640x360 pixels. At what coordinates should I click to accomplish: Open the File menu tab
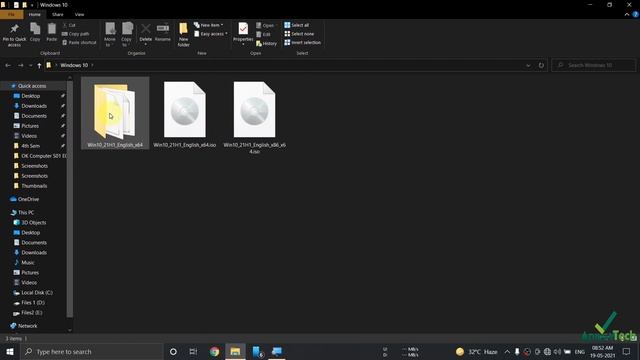[11, 14]
